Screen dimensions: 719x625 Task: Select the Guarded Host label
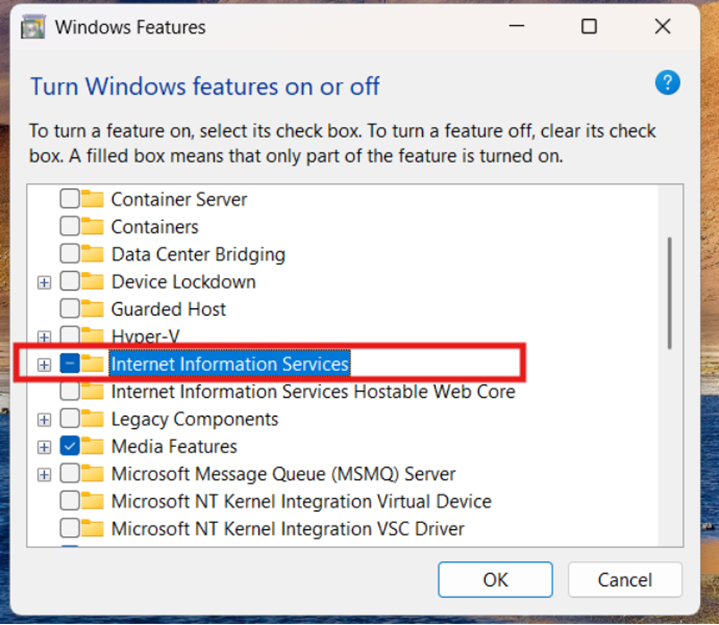(169, 310)
